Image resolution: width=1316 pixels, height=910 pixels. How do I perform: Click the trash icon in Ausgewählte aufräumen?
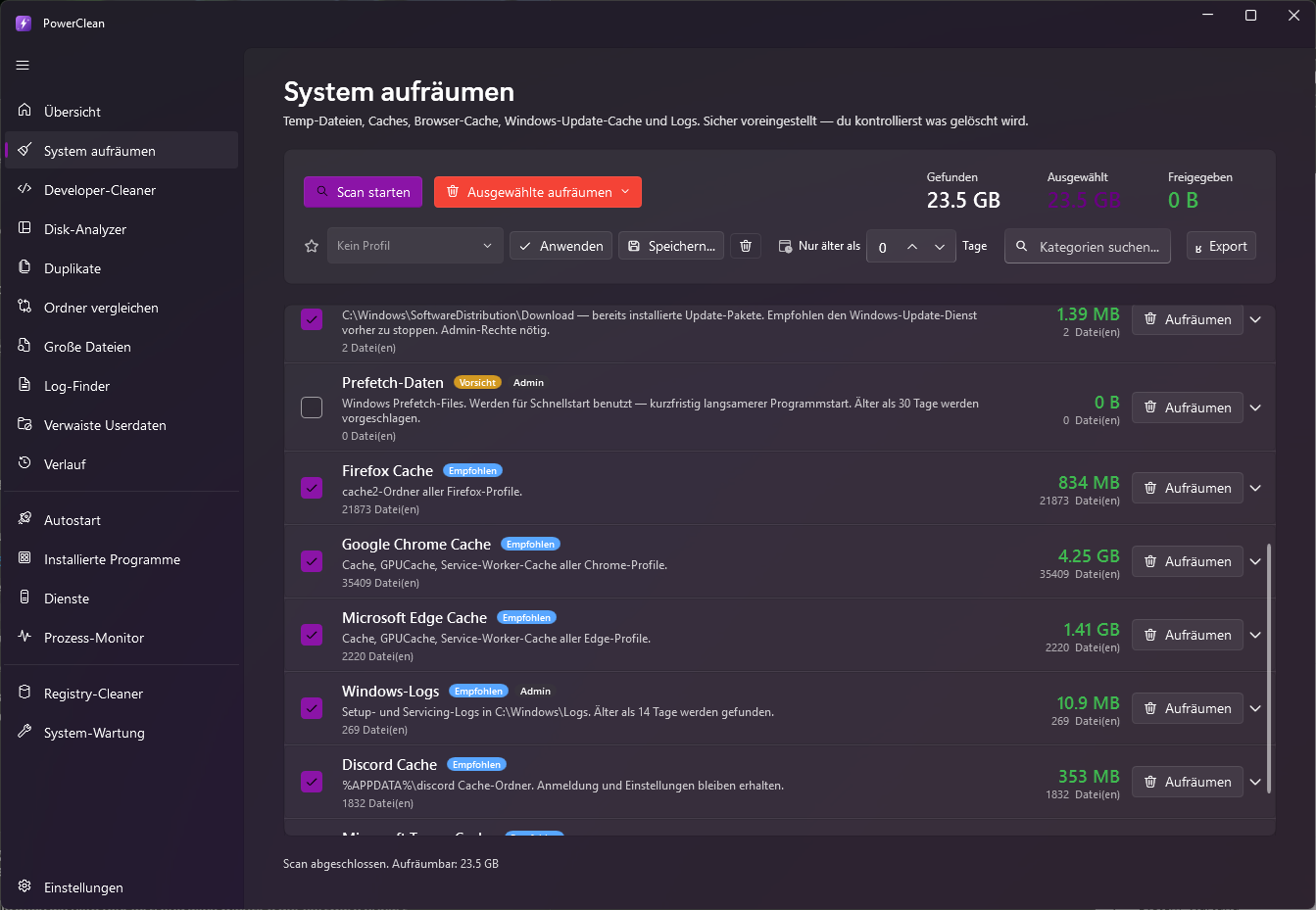tap(453, 192)
